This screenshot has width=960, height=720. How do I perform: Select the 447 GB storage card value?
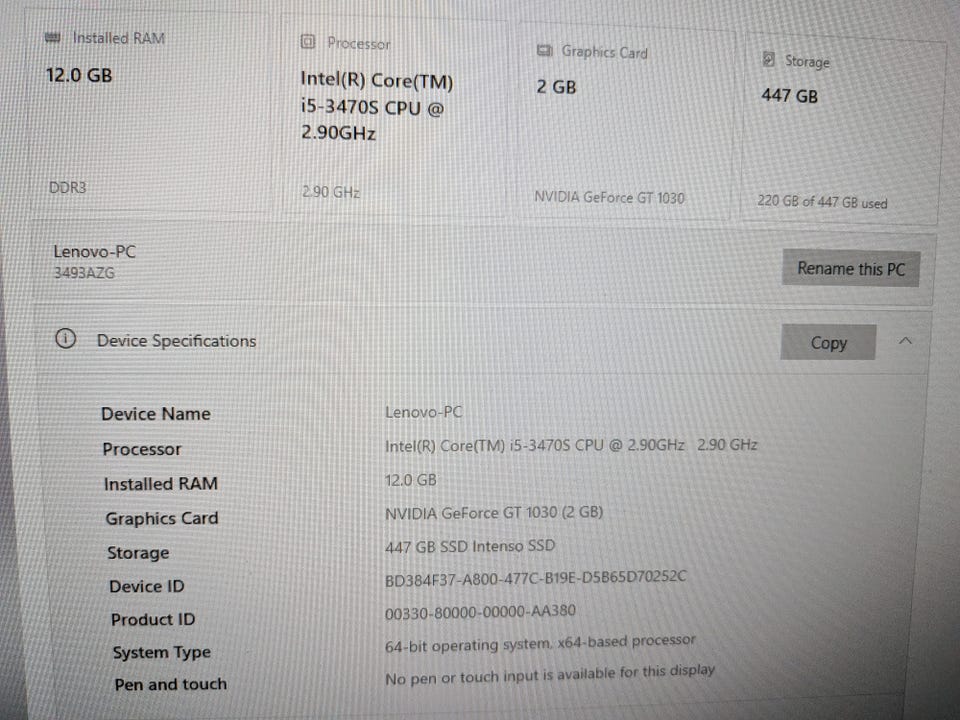coord(789,96)
